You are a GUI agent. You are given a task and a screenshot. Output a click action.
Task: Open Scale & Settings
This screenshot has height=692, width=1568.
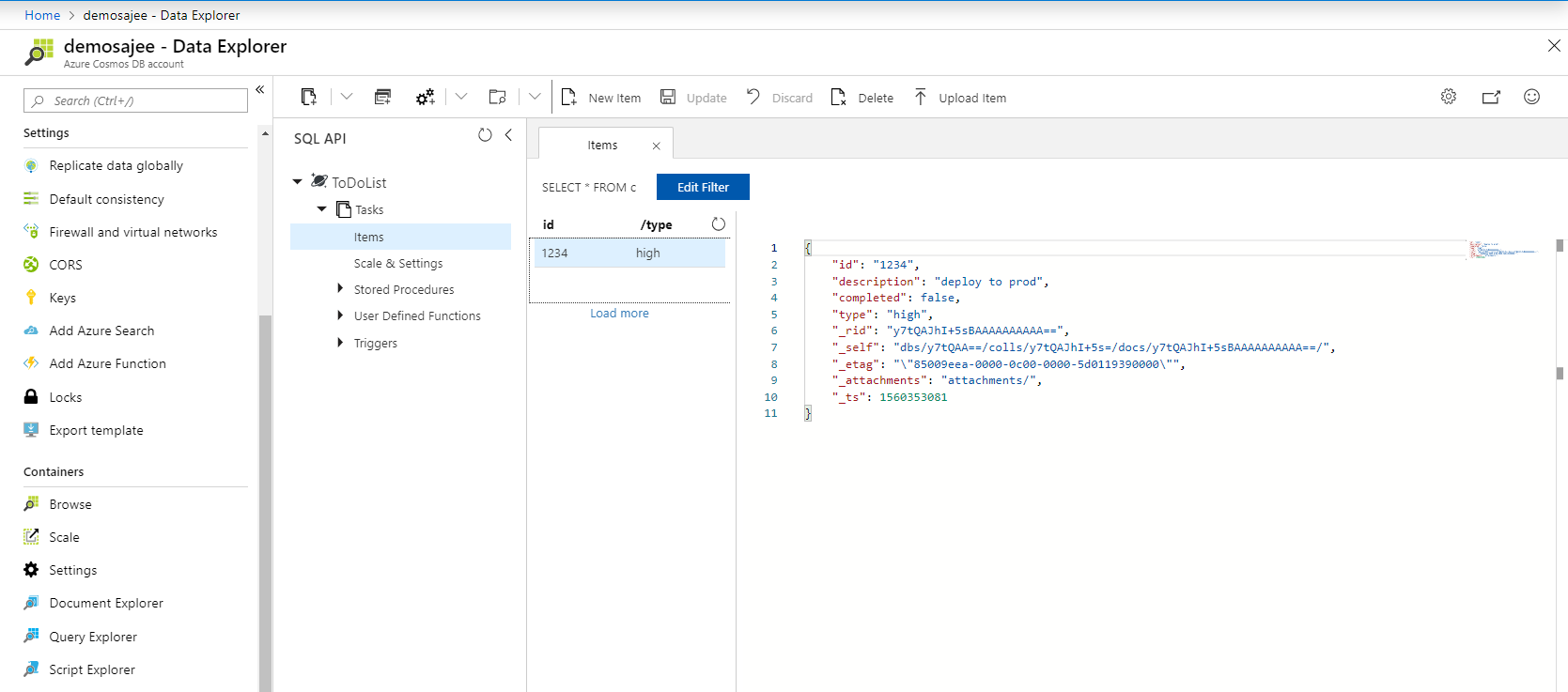click(398, 264)
